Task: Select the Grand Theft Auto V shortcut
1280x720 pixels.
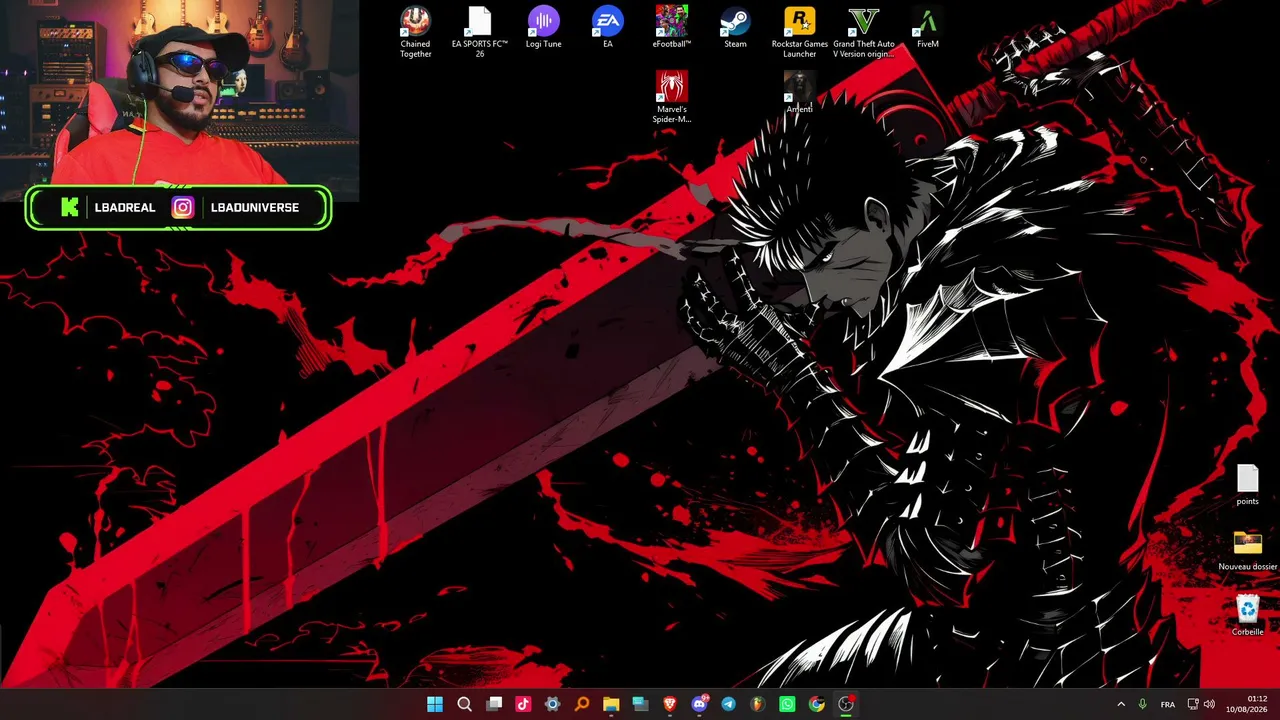Action: coord(863,33)
